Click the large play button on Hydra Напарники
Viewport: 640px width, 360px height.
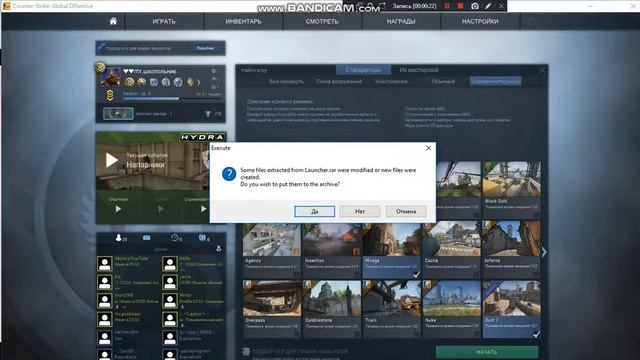coord(111,160)
